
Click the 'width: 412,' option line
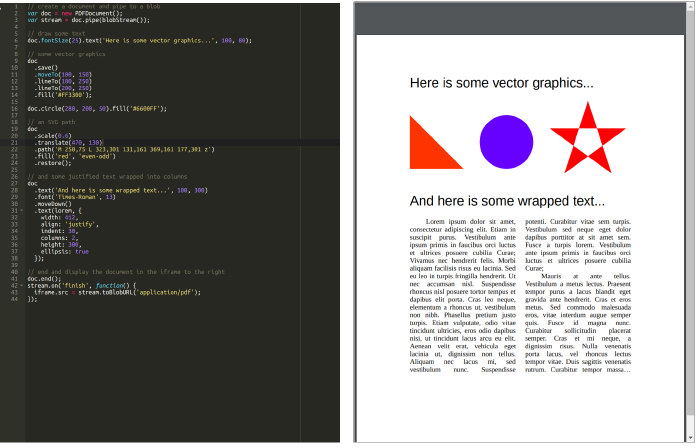59,218
